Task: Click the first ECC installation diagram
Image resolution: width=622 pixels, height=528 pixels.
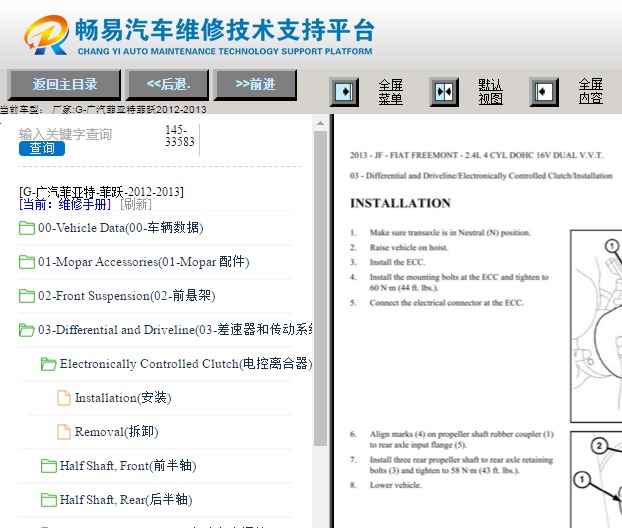Action: click(596, 326)
